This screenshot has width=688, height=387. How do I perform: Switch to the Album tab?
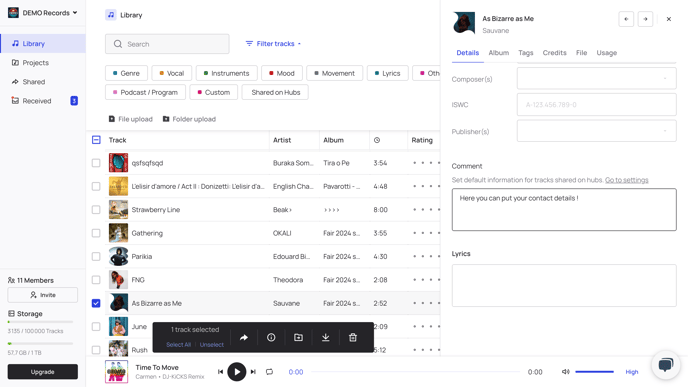(x=498, y=53)
